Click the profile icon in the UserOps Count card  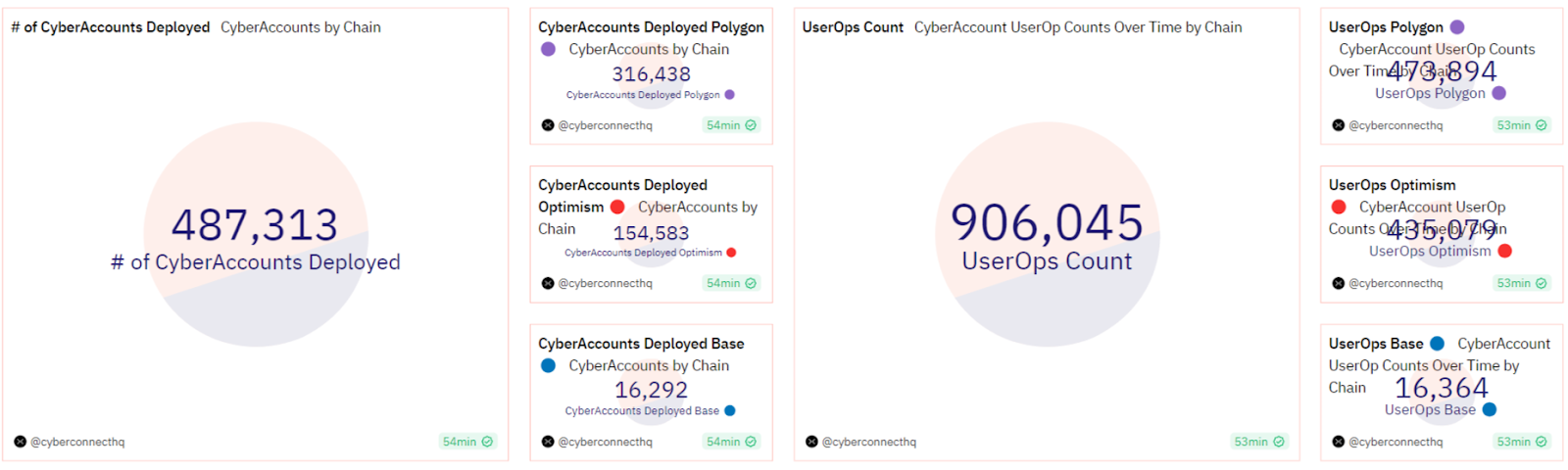pyautogui.click(x=811, y=442)
